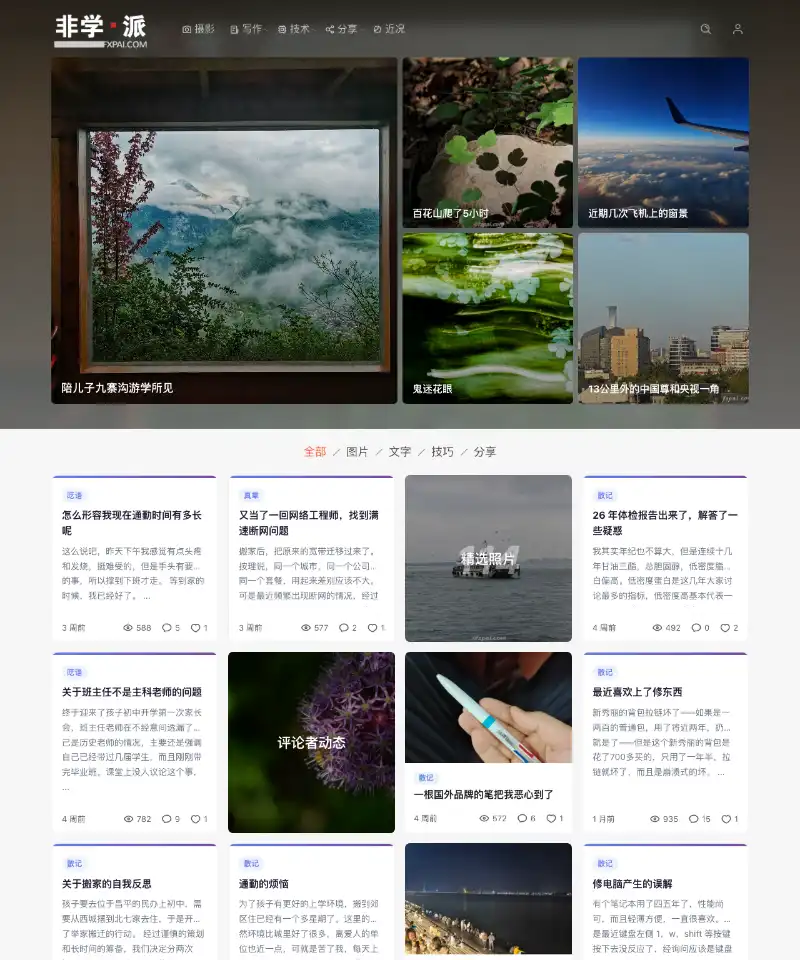Screen dimensions: 800x960
Task: Like the 26 年体检报告 post with heart
Action: (x=725, y=628)
